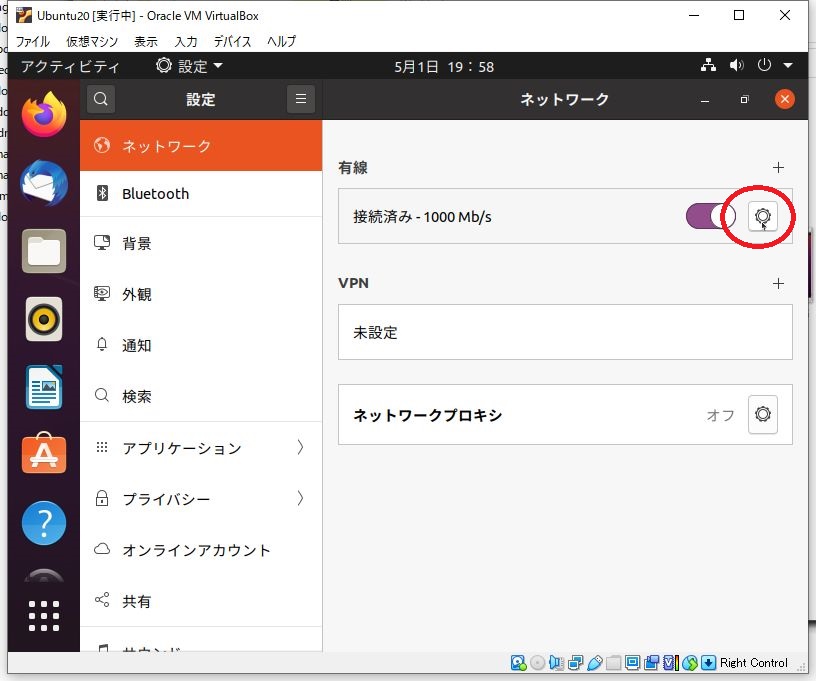Image resolution: width=816 pixels, height=681 pixels.
Task: Click the volume icon in top panel
Action: (x=736, y=66)
